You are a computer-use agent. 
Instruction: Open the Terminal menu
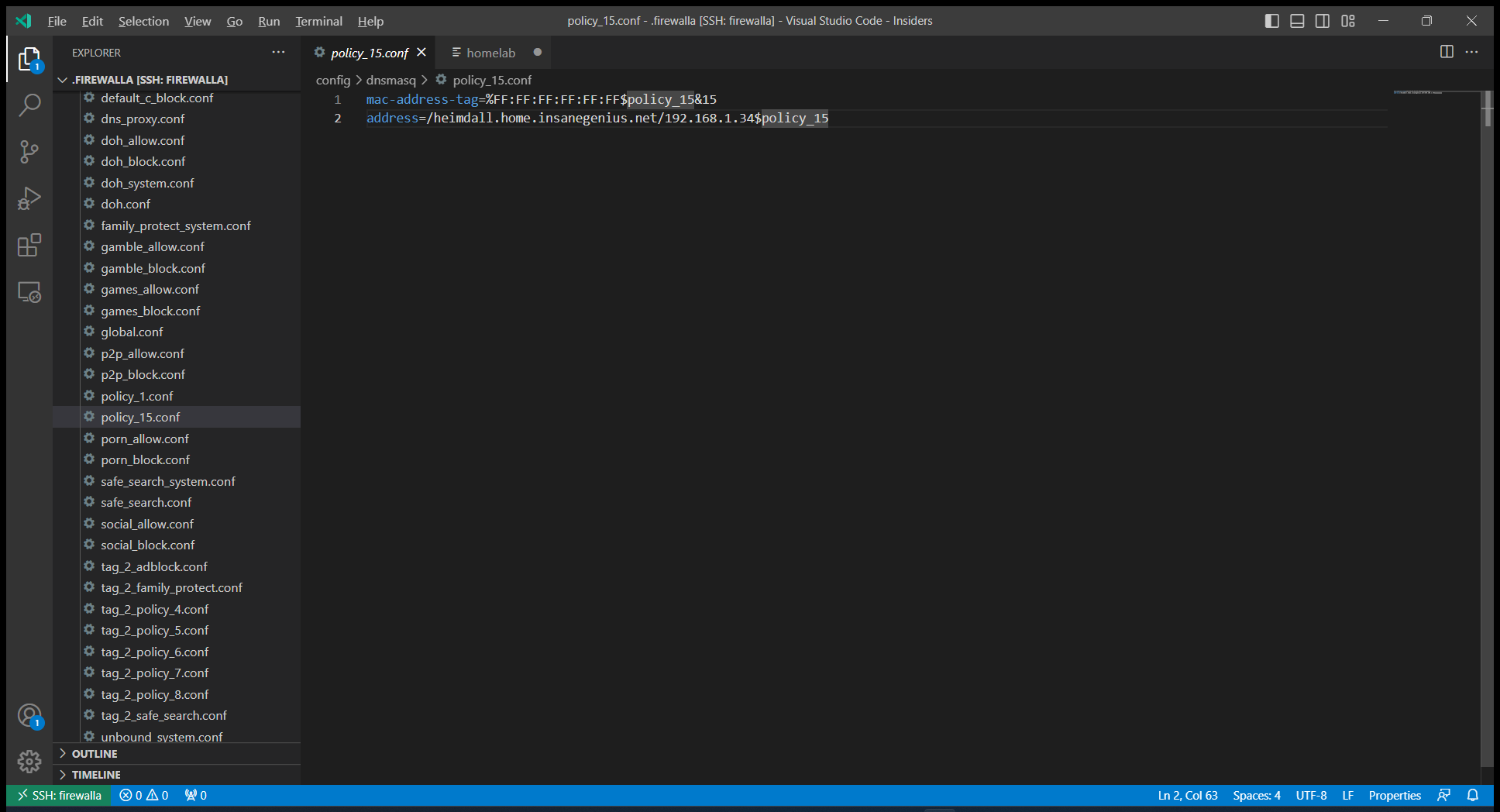click(x=318, y=21)
